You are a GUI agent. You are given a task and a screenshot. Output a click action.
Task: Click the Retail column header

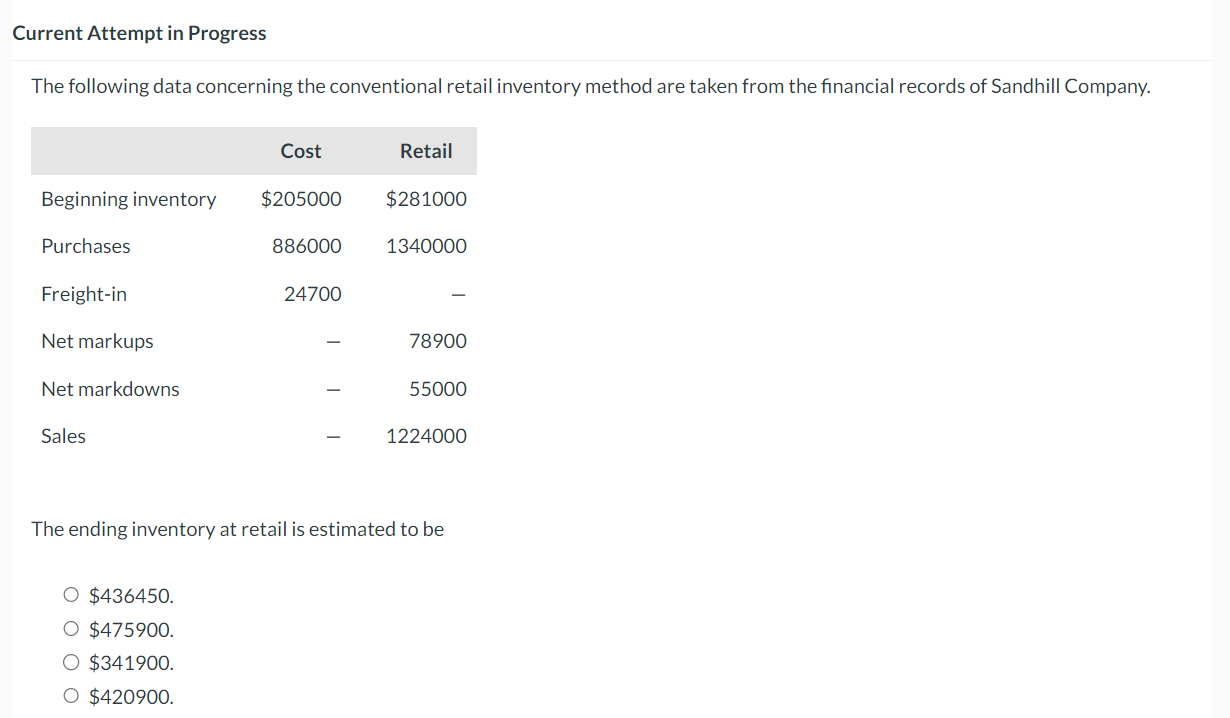[x=426, y=151]
